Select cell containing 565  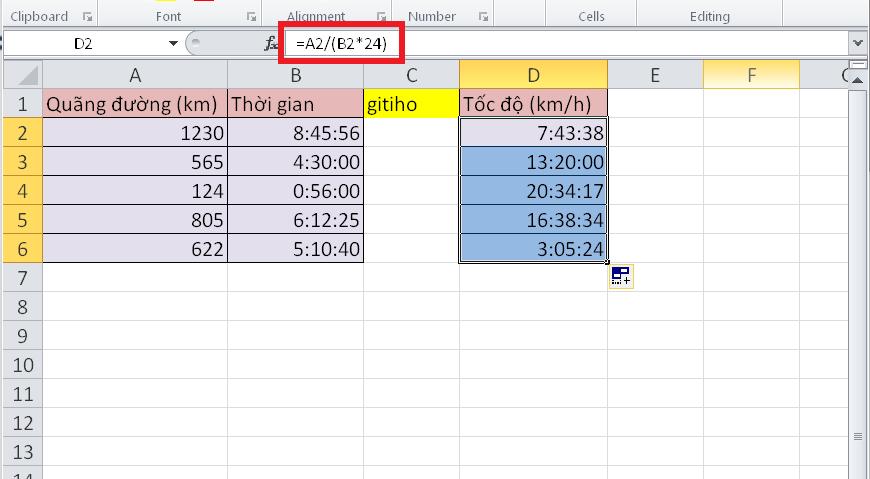pyautogui.click(x=135, y=162)
